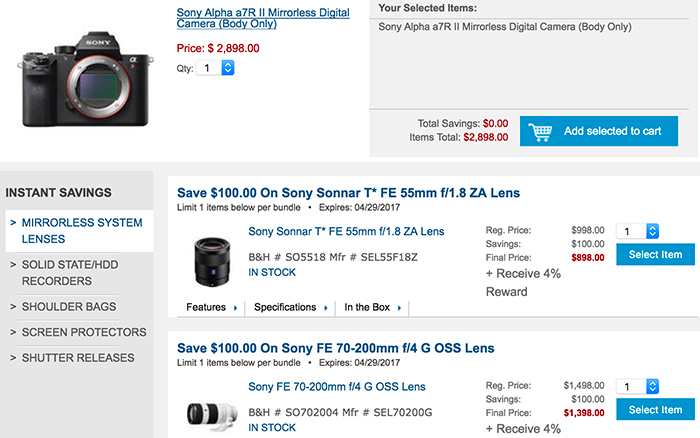Click Add selected to cart button

coord(599,131)
